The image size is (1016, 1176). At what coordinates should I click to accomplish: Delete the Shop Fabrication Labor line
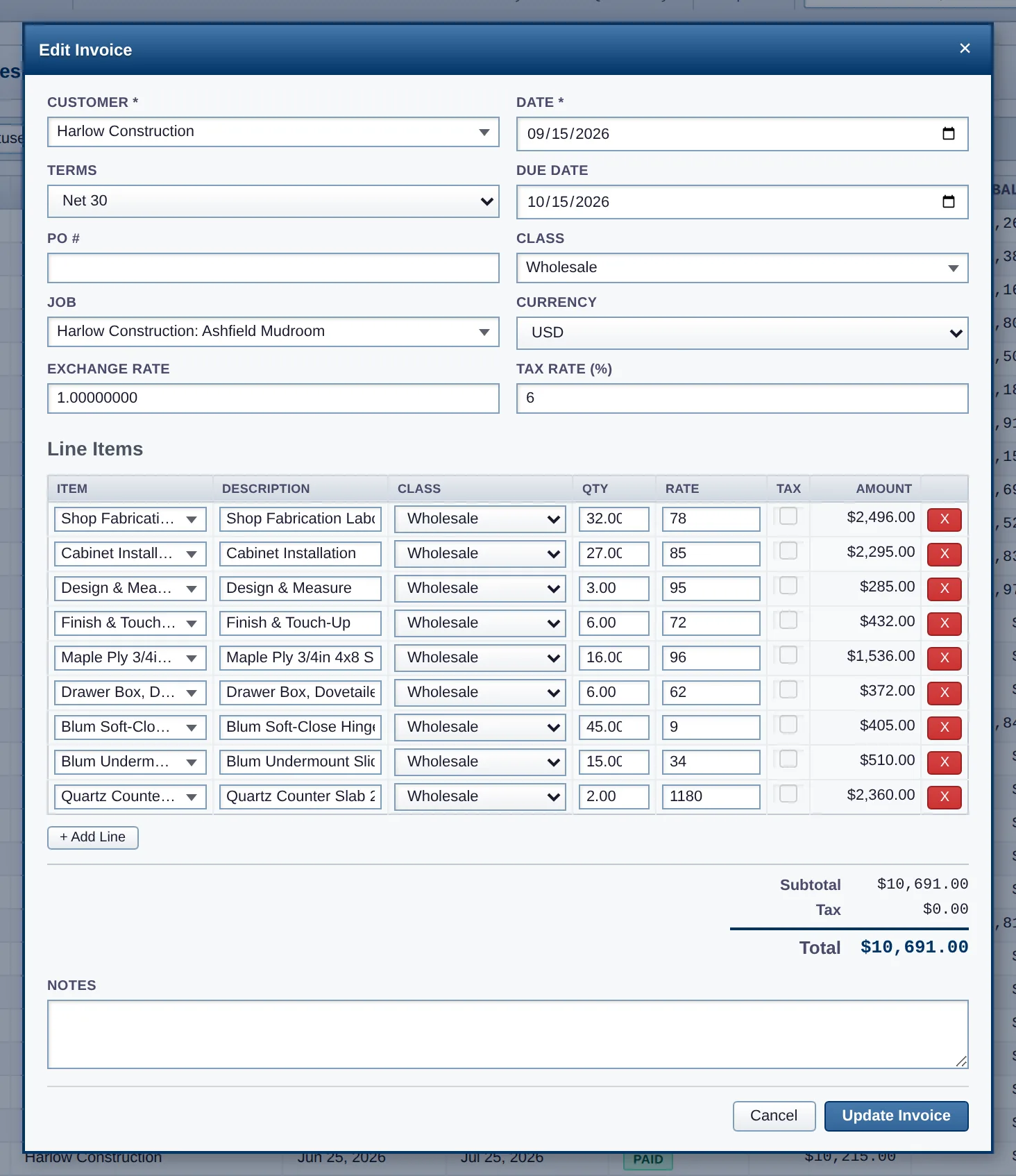(x=944, y=519)
